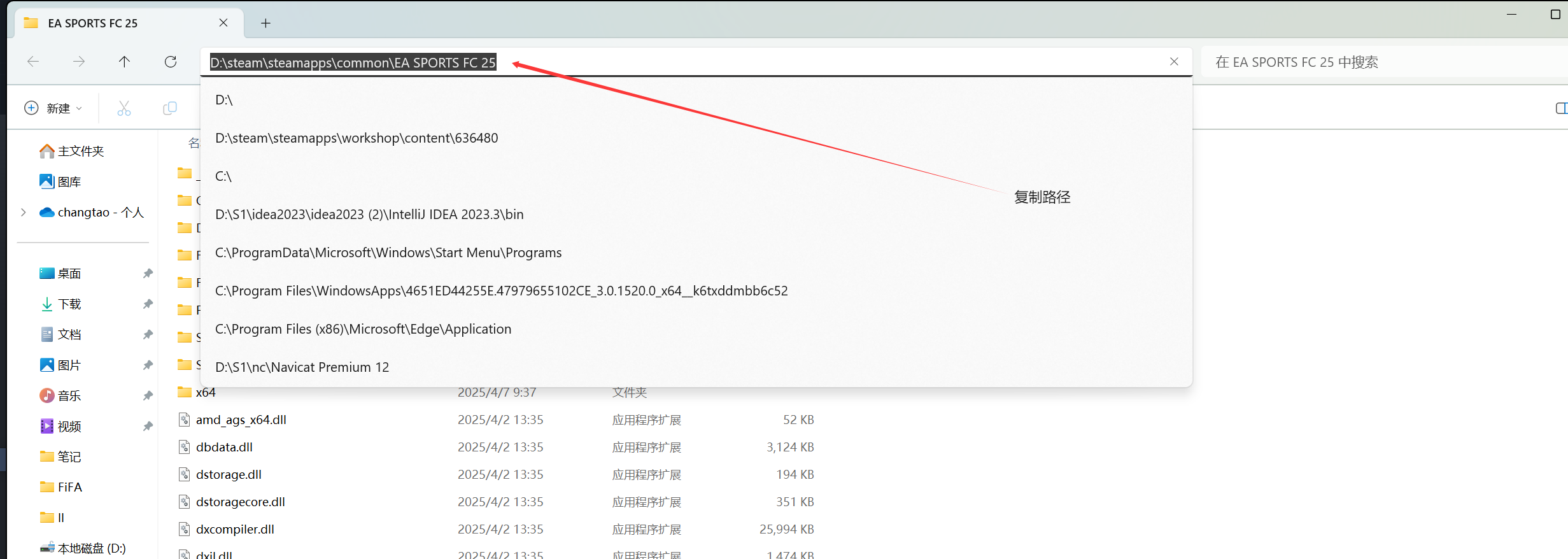Screen dimensions: 1568x559
Task: Select dstoragecore.dll file
Action: click(240, 502)
